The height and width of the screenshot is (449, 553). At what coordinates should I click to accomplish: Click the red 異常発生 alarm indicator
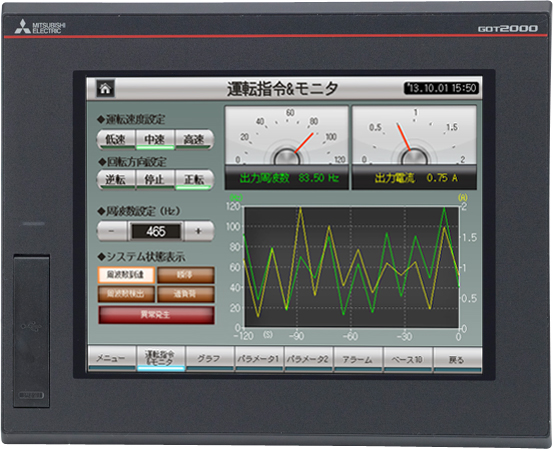156,315
